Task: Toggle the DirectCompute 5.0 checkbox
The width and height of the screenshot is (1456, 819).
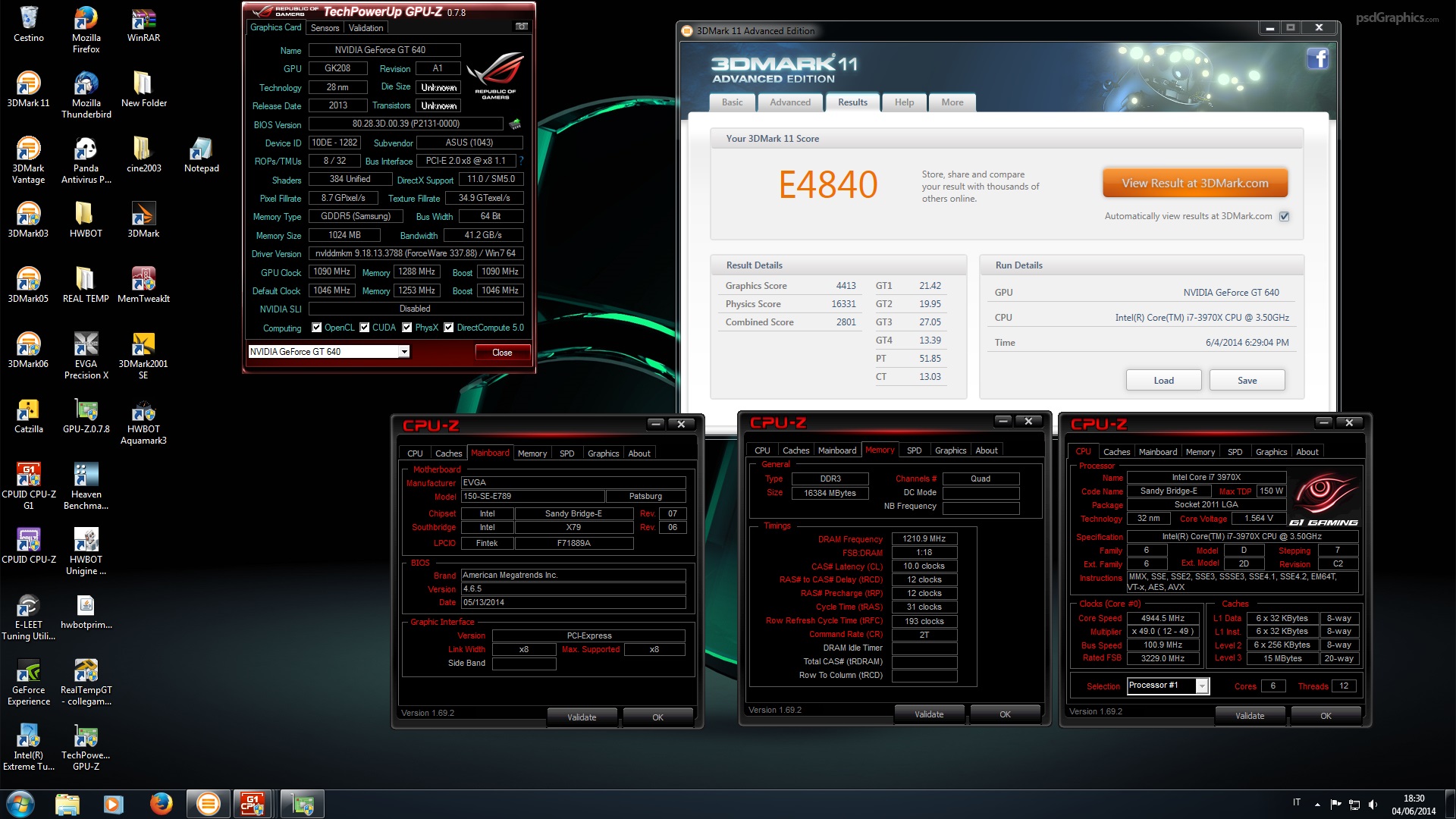Action: click(x=448, y=328)
